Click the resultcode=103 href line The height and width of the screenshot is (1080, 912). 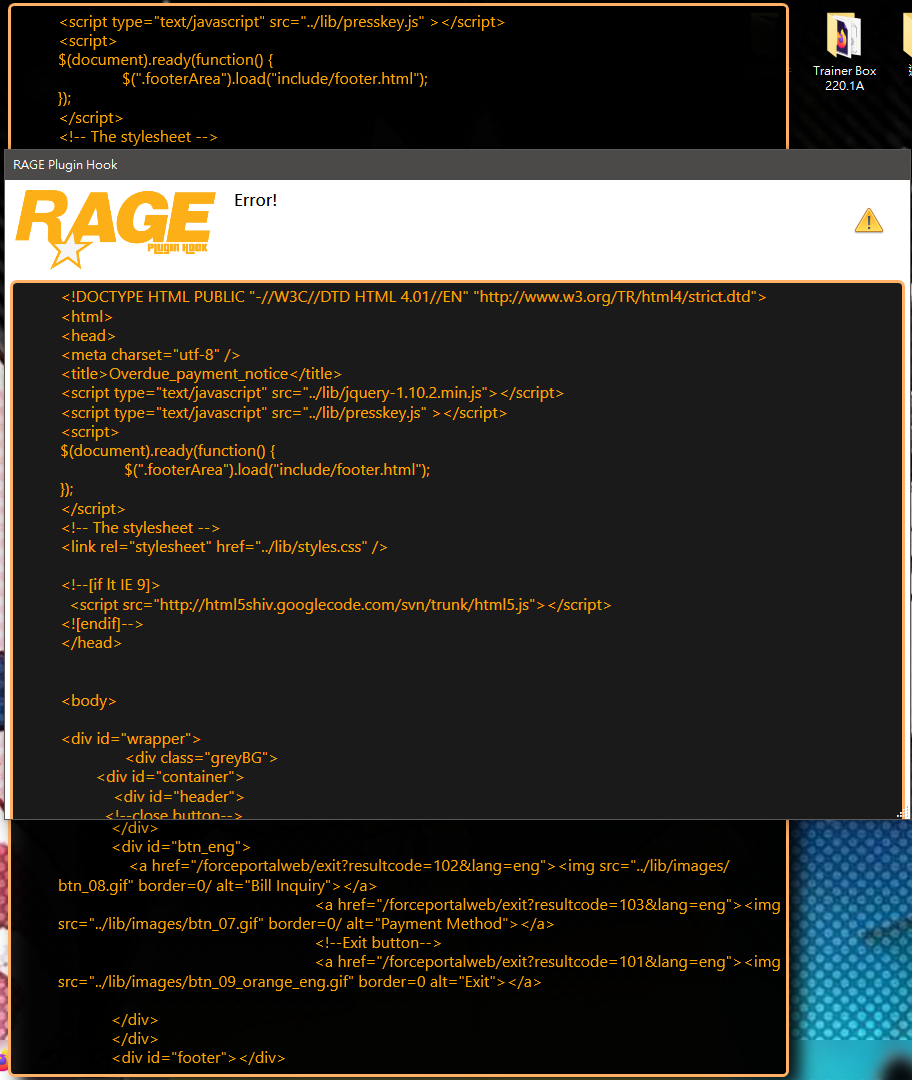(548, 905)
